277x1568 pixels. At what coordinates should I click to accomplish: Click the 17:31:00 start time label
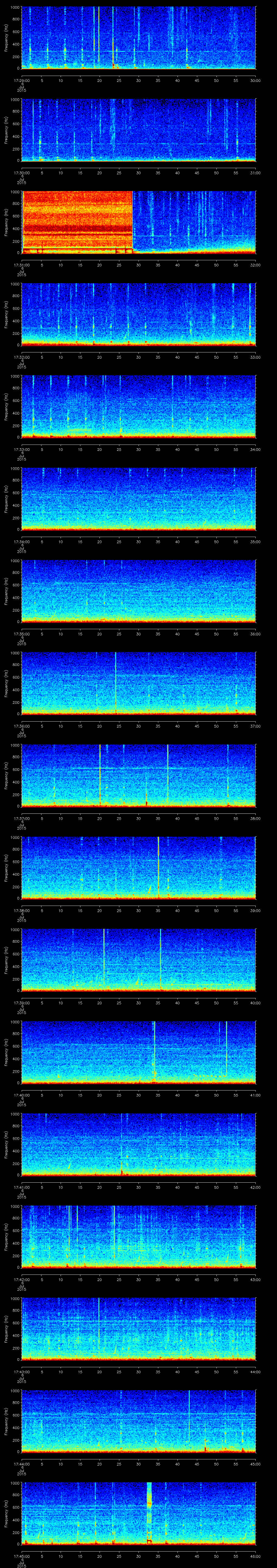[x=21, y=265]
